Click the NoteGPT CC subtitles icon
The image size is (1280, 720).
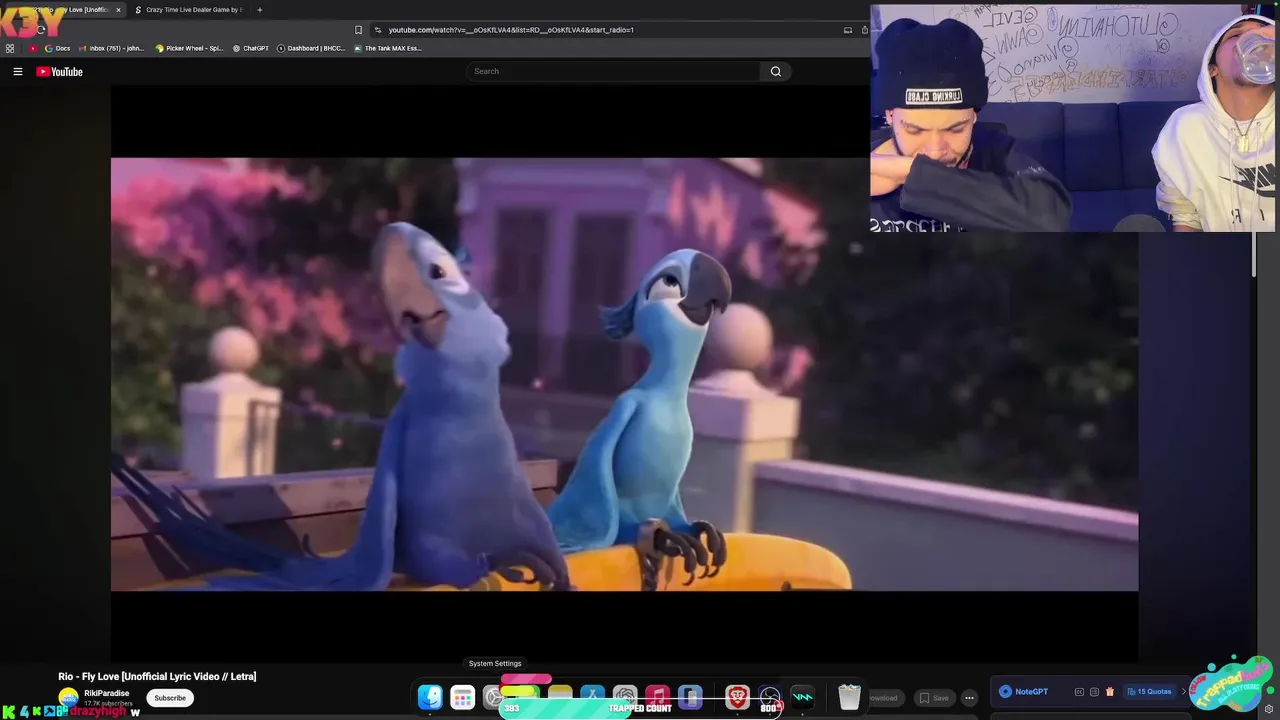coord(1079,692)
